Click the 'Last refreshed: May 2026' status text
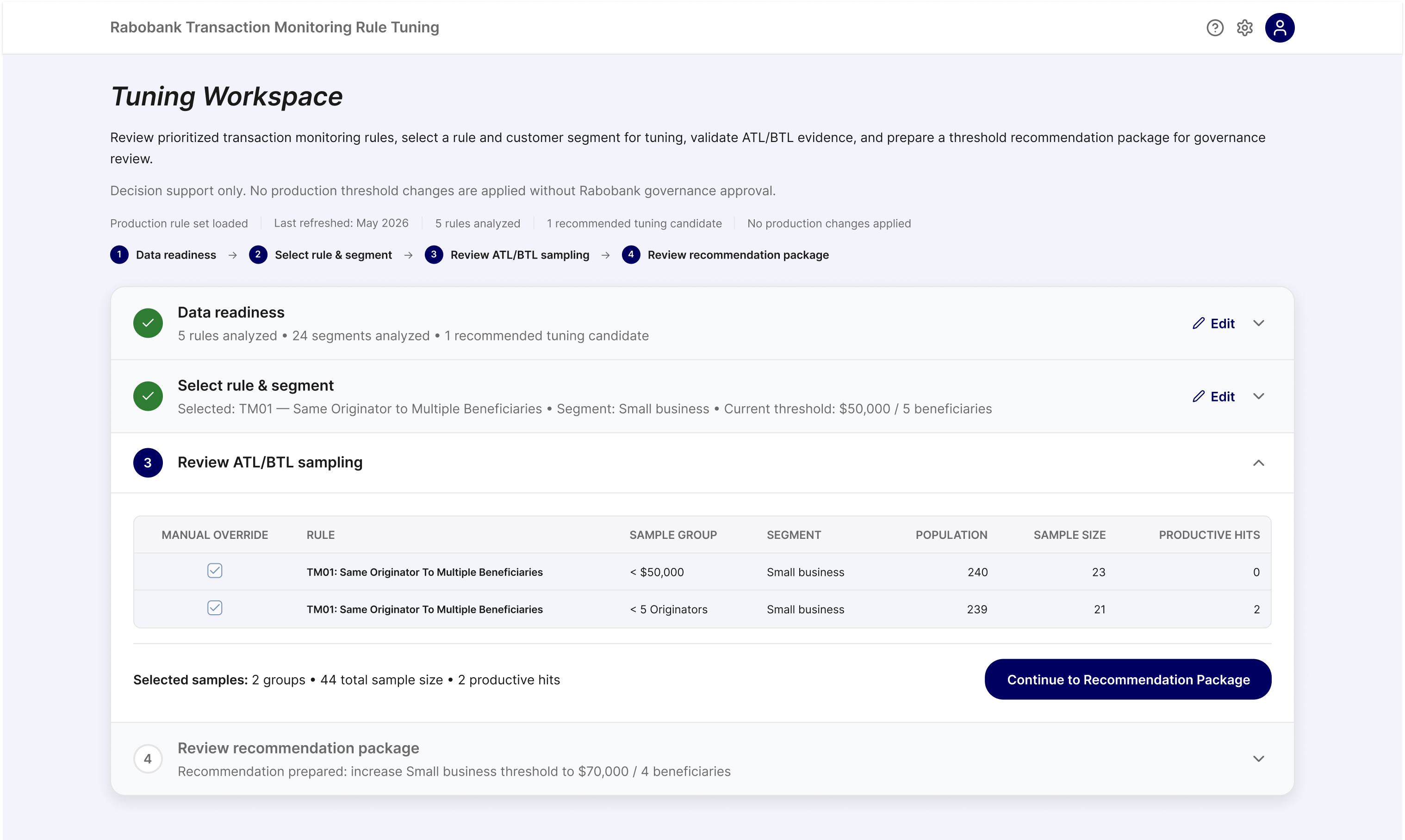1405x840 pixels. (x=341, y=223)
